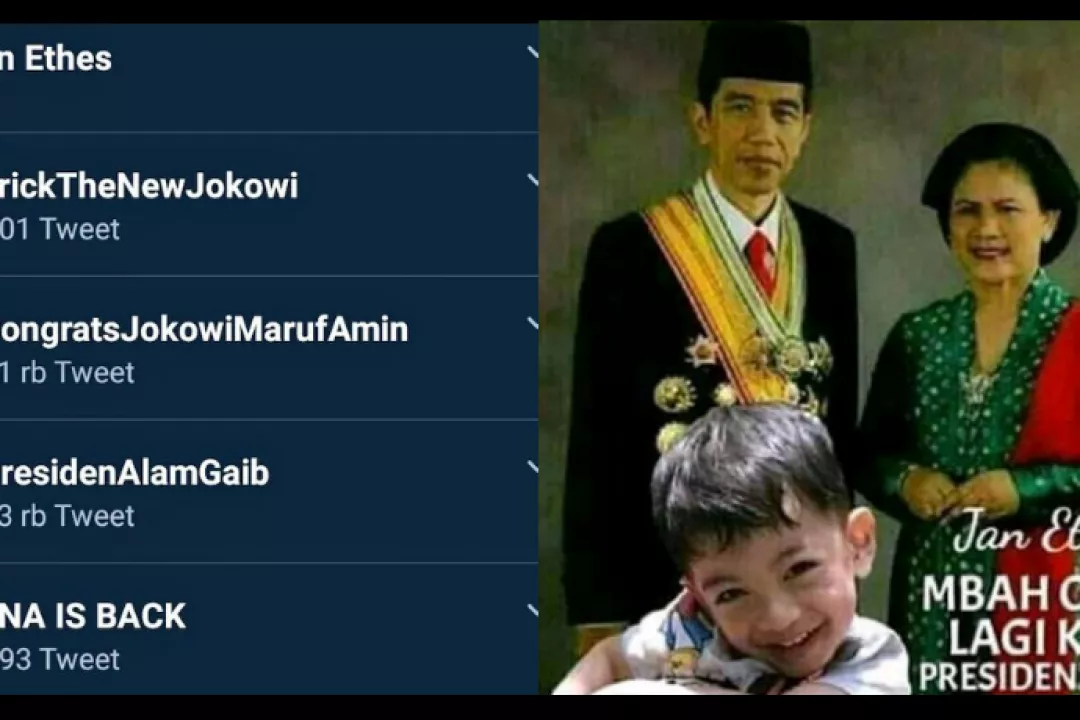Screen dimensions: 1080x720
Task: Click the 01 Tweet count text
Action: [60, 229]
